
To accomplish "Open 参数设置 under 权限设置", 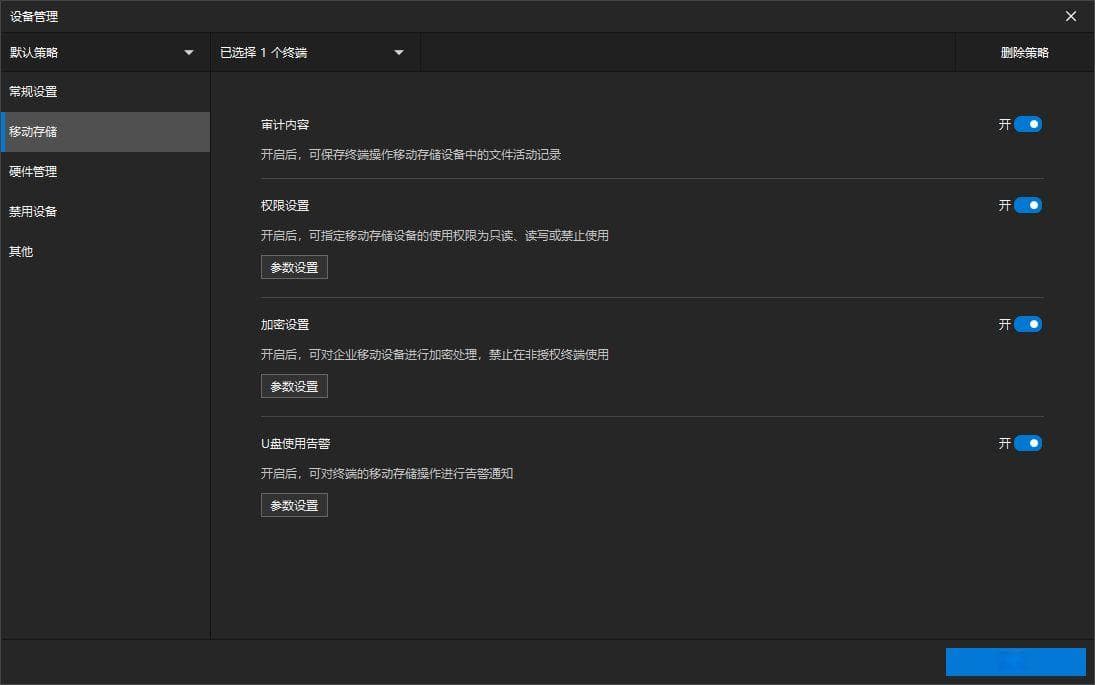I will tap(294, 267).
